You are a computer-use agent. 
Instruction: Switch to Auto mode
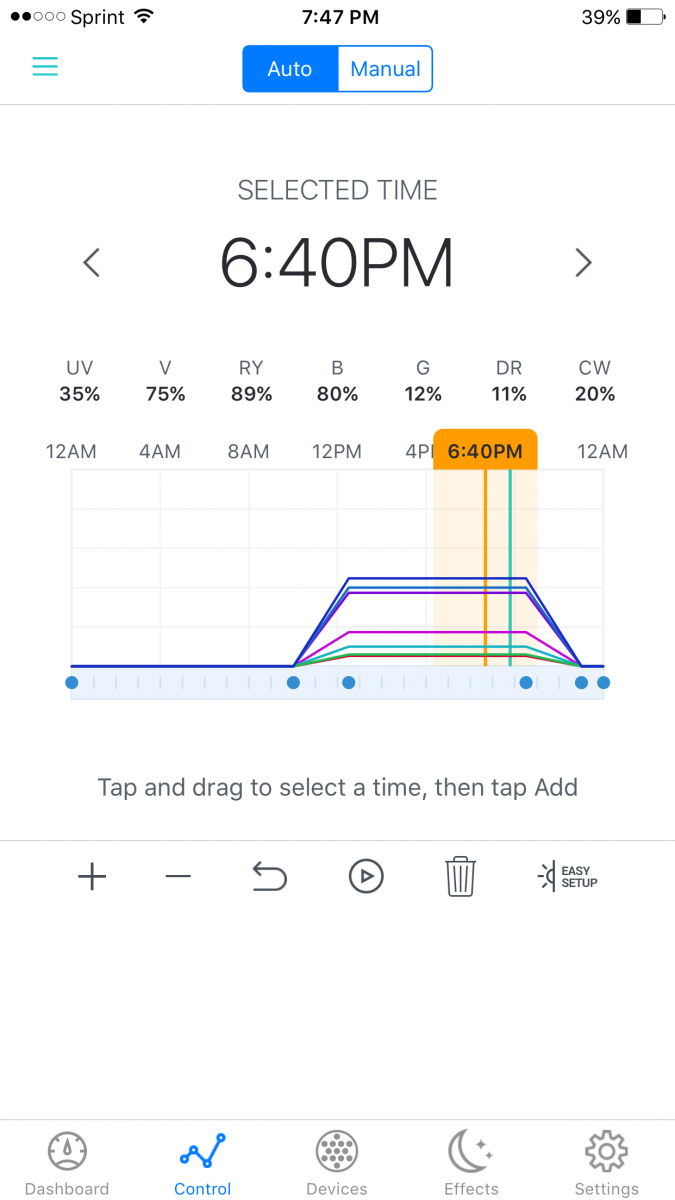[x=290, y=69]
